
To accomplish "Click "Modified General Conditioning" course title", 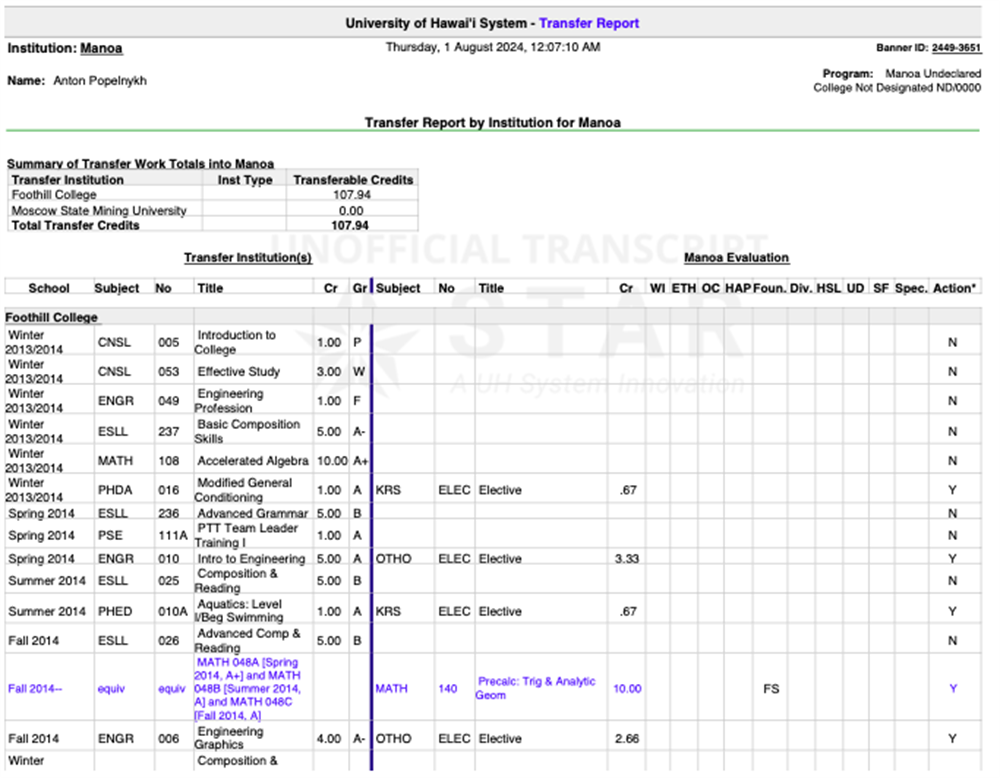I will [x=244, y=490].
